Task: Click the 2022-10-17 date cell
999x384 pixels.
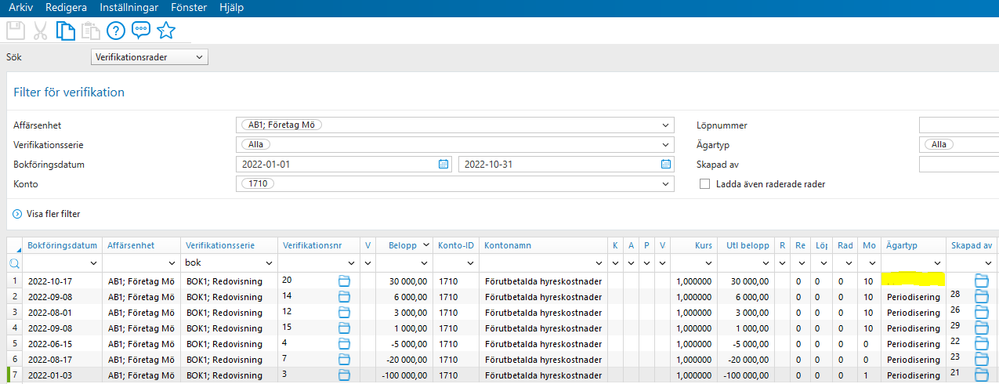Action: (62, 280)
